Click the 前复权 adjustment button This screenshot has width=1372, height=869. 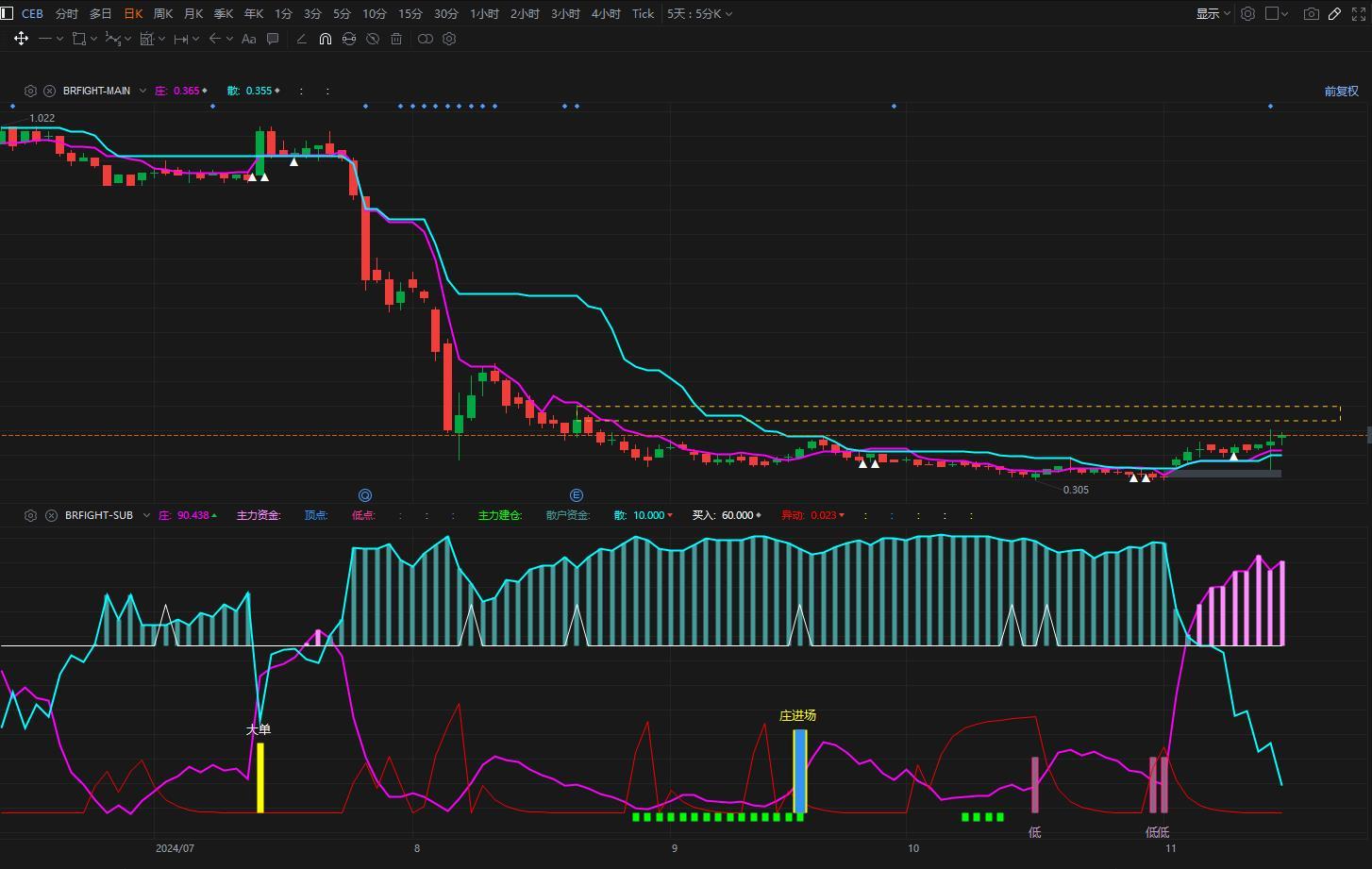coord(1341,91)
